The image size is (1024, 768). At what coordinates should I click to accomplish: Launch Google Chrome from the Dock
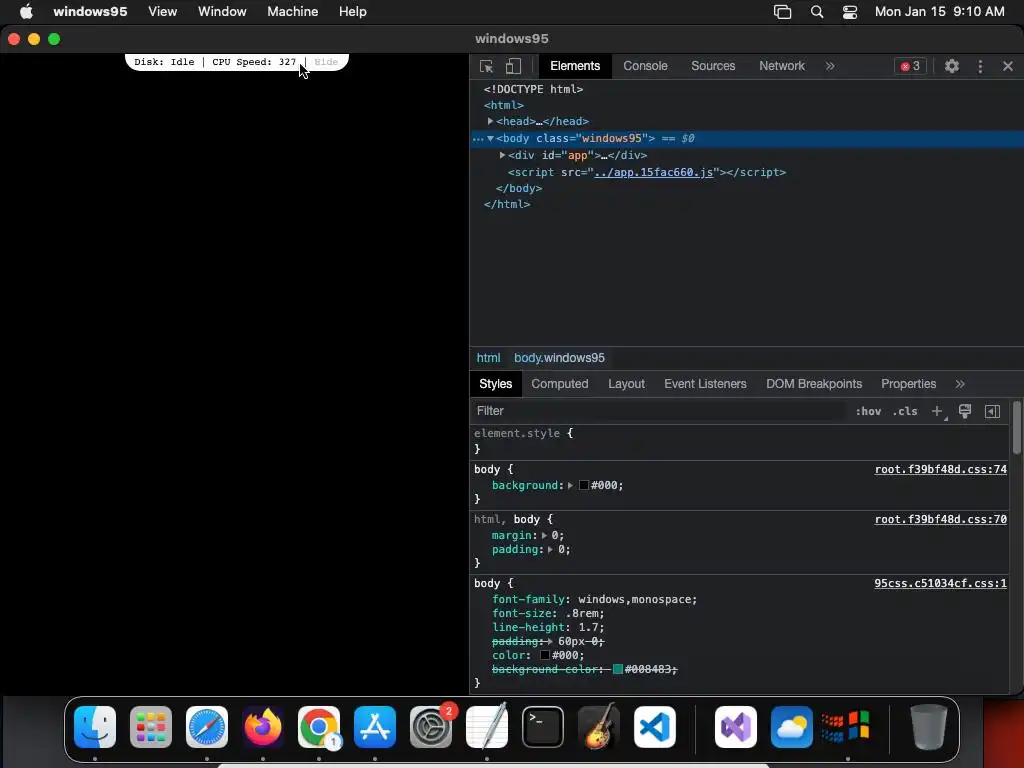click(319, 727)
